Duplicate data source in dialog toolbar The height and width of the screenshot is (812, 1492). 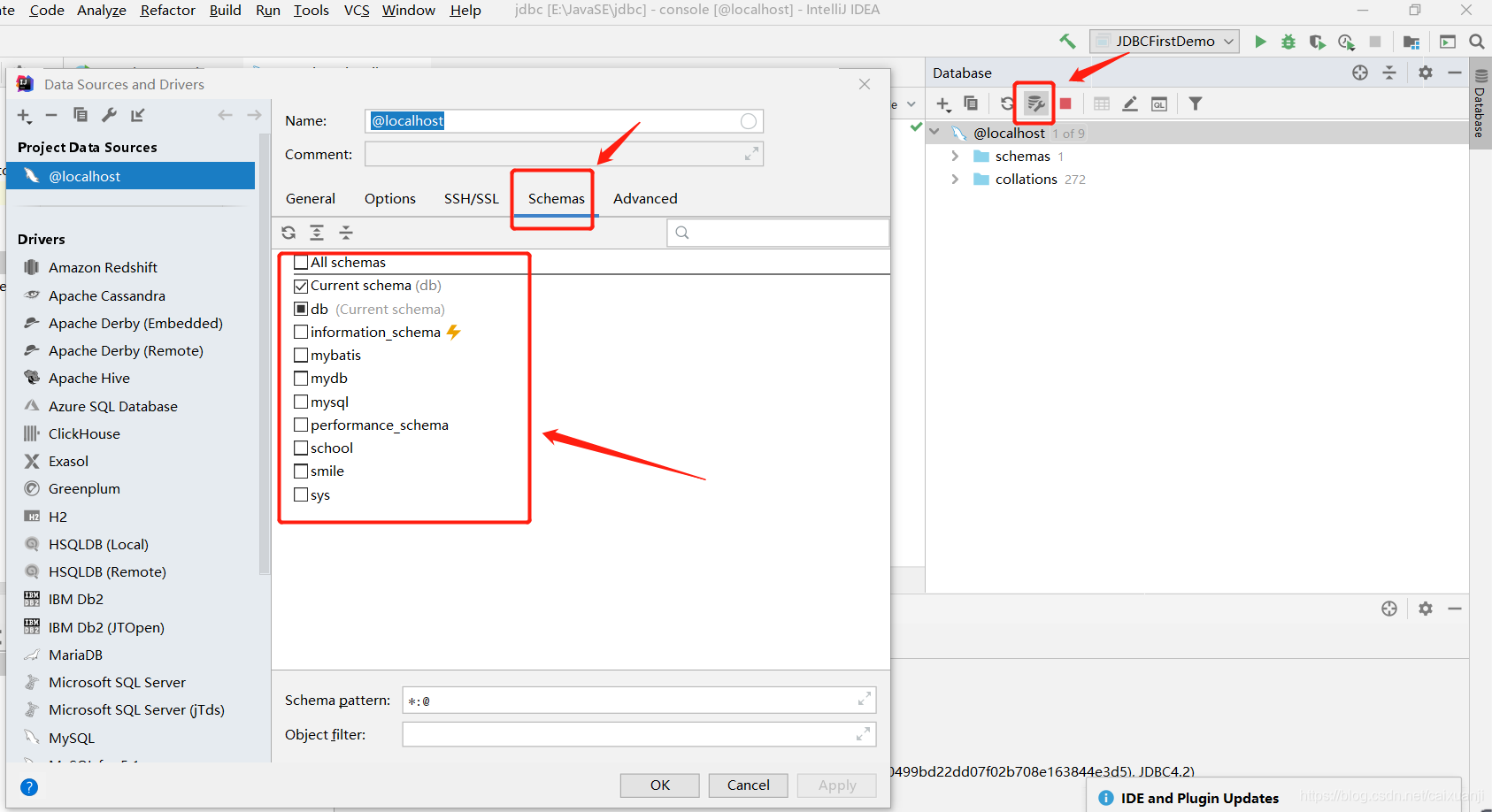click(x=81, y=115)
